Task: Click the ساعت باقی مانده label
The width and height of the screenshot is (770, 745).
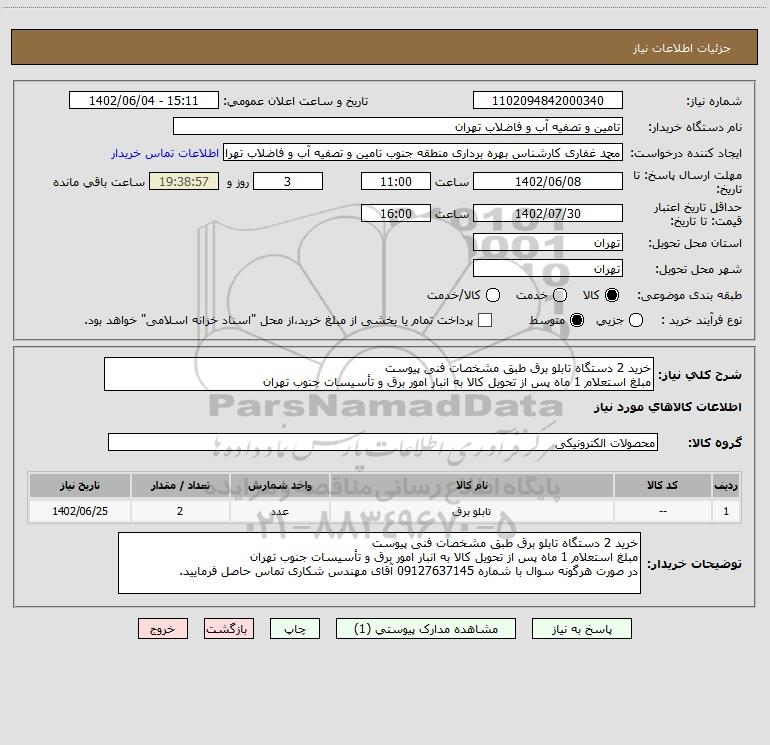Action: point(99,182)
